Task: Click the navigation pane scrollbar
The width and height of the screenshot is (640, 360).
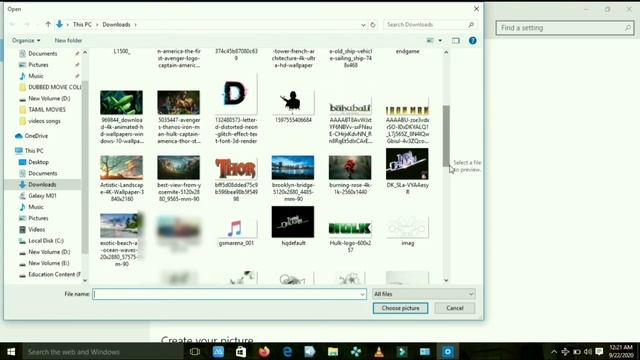Action: [x=85, y=167]
